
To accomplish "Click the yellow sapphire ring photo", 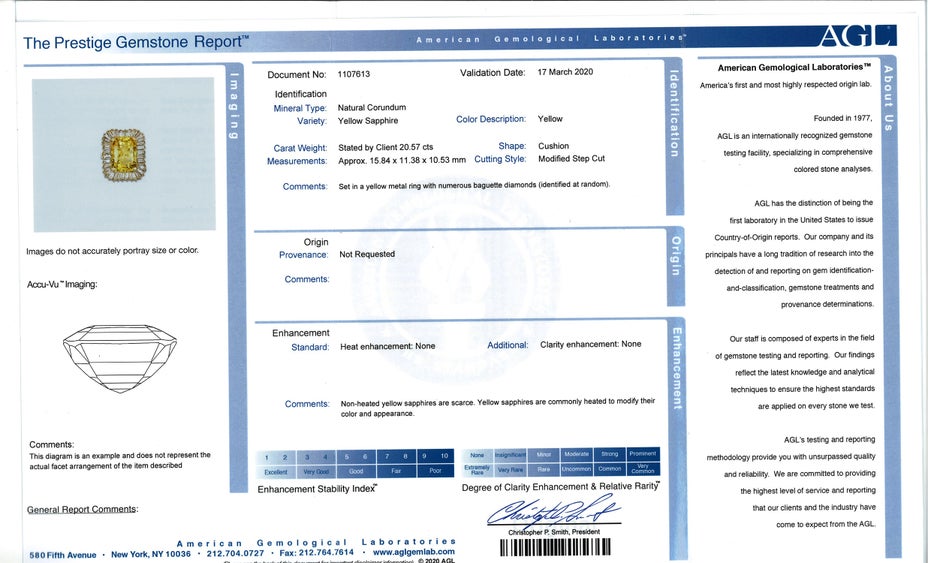I will 124,153.
